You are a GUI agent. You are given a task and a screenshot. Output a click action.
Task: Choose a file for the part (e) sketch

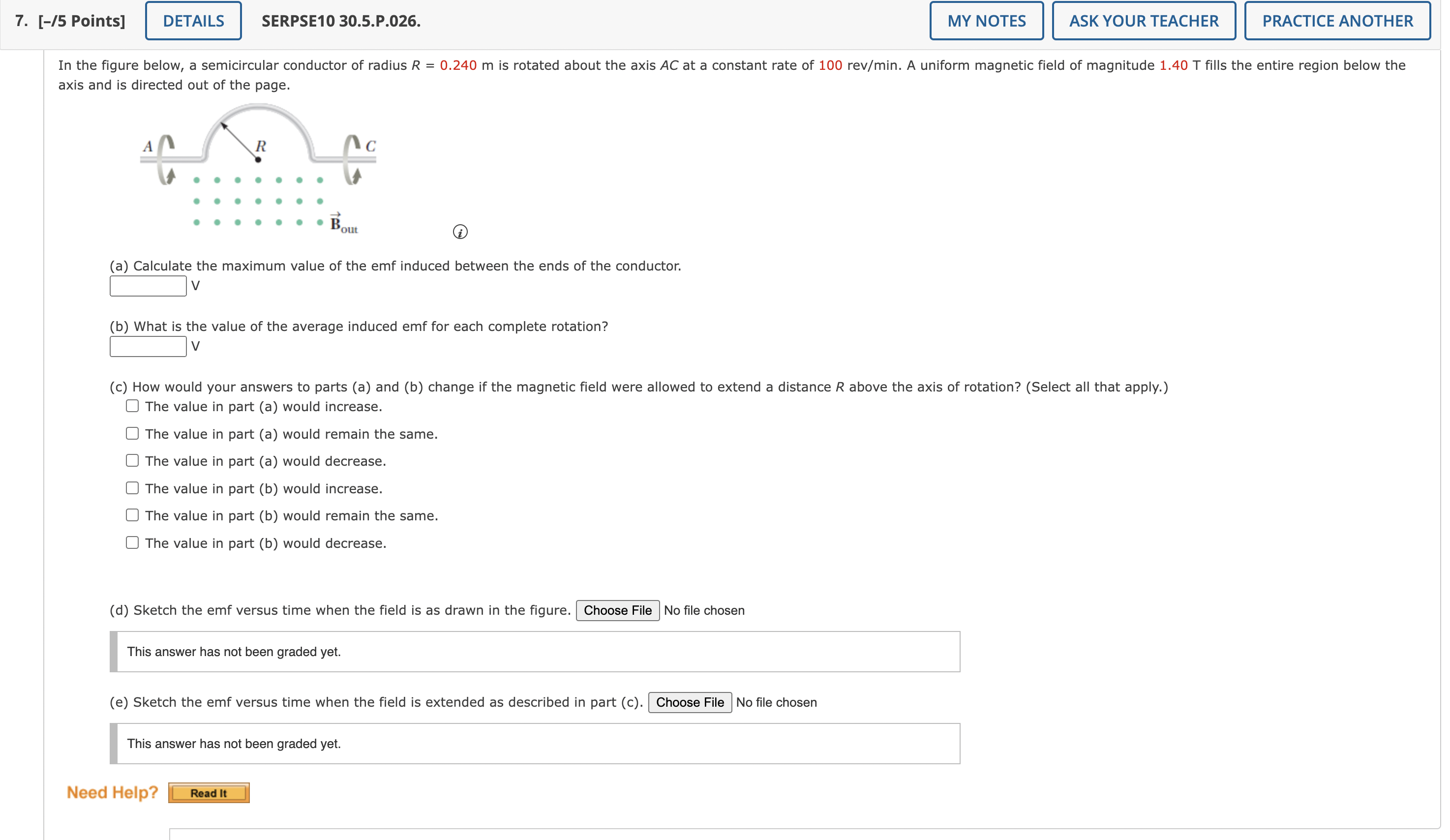[x=689, y=702]
